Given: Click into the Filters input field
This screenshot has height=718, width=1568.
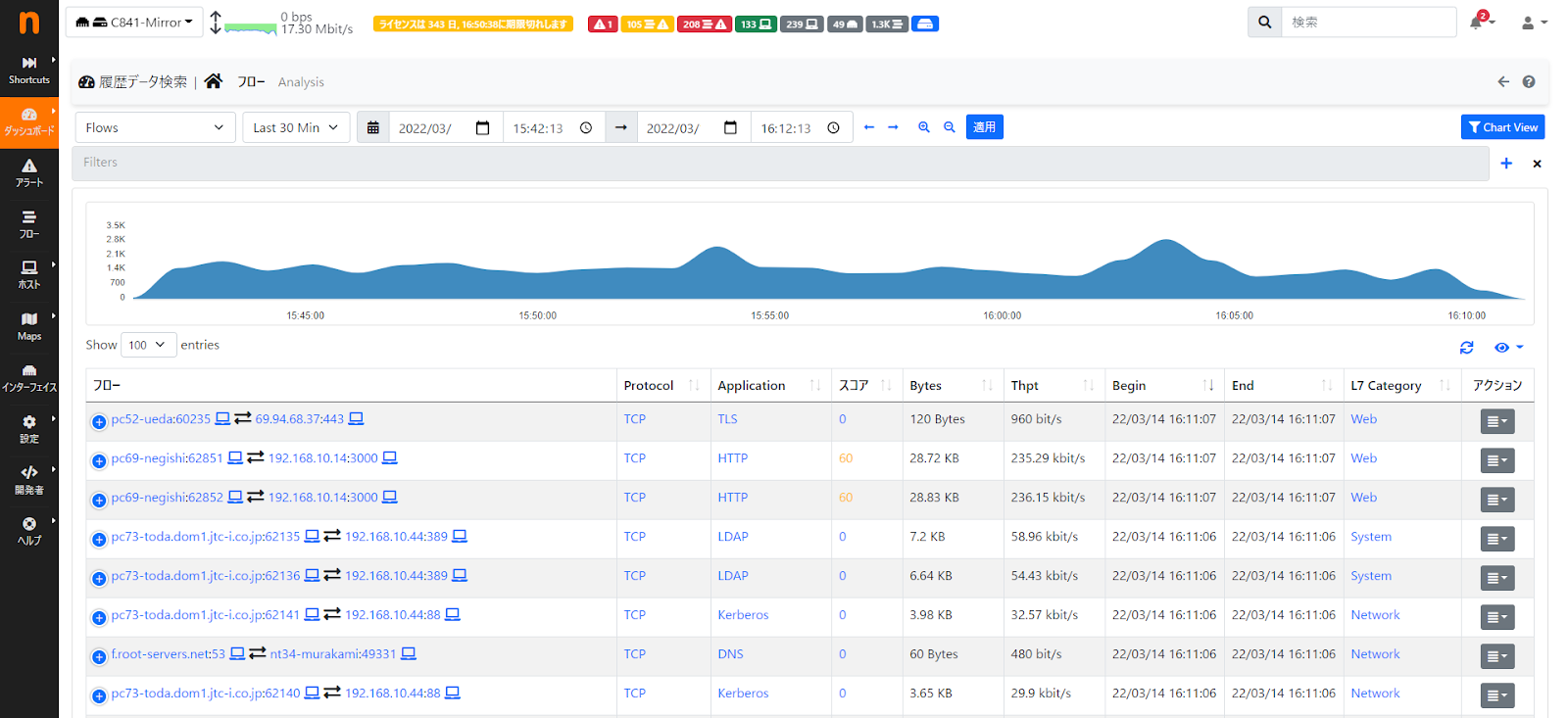Looking at the screenshot, I should 782,163.
